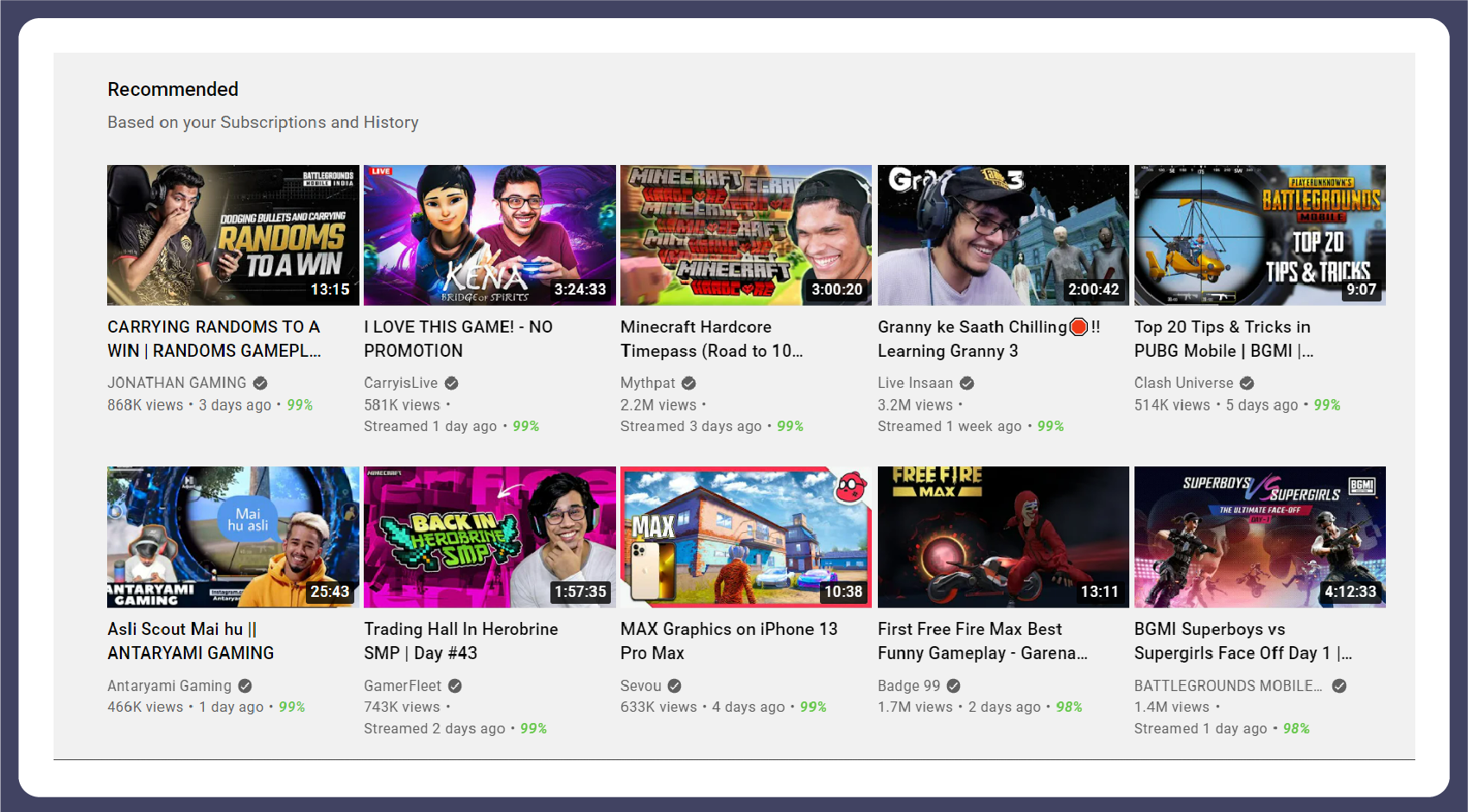Click the '514K views' text
The image size is (1468, 812).
(1172, 405)
